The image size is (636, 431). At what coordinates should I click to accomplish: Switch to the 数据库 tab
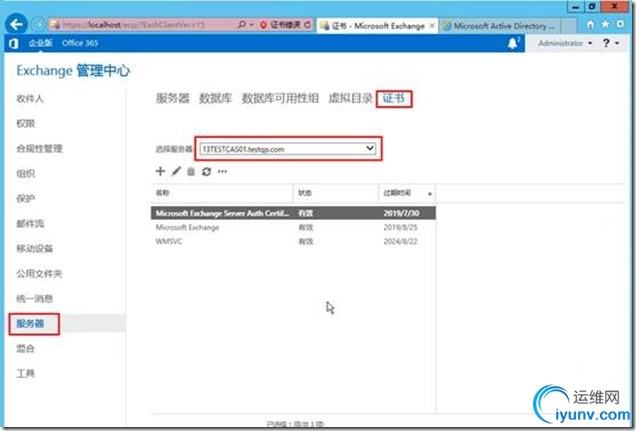point(215,98)
